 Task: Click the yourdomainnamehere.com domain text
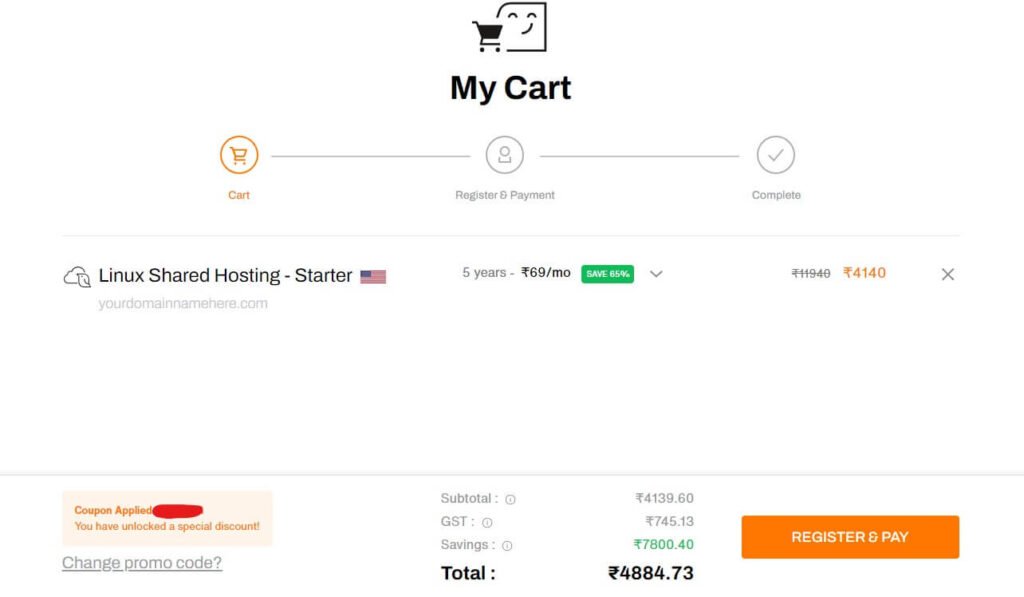(x=183, y=303)
